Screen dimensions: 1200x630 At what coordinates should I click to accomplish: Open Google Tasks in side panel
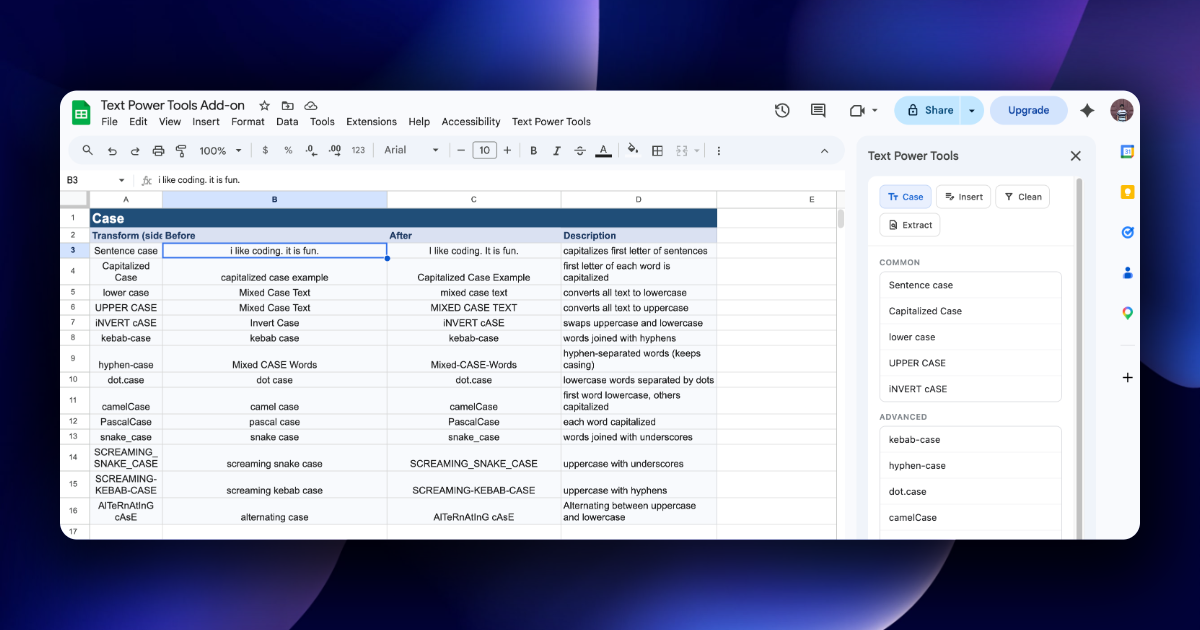(x=1127, y=232)
